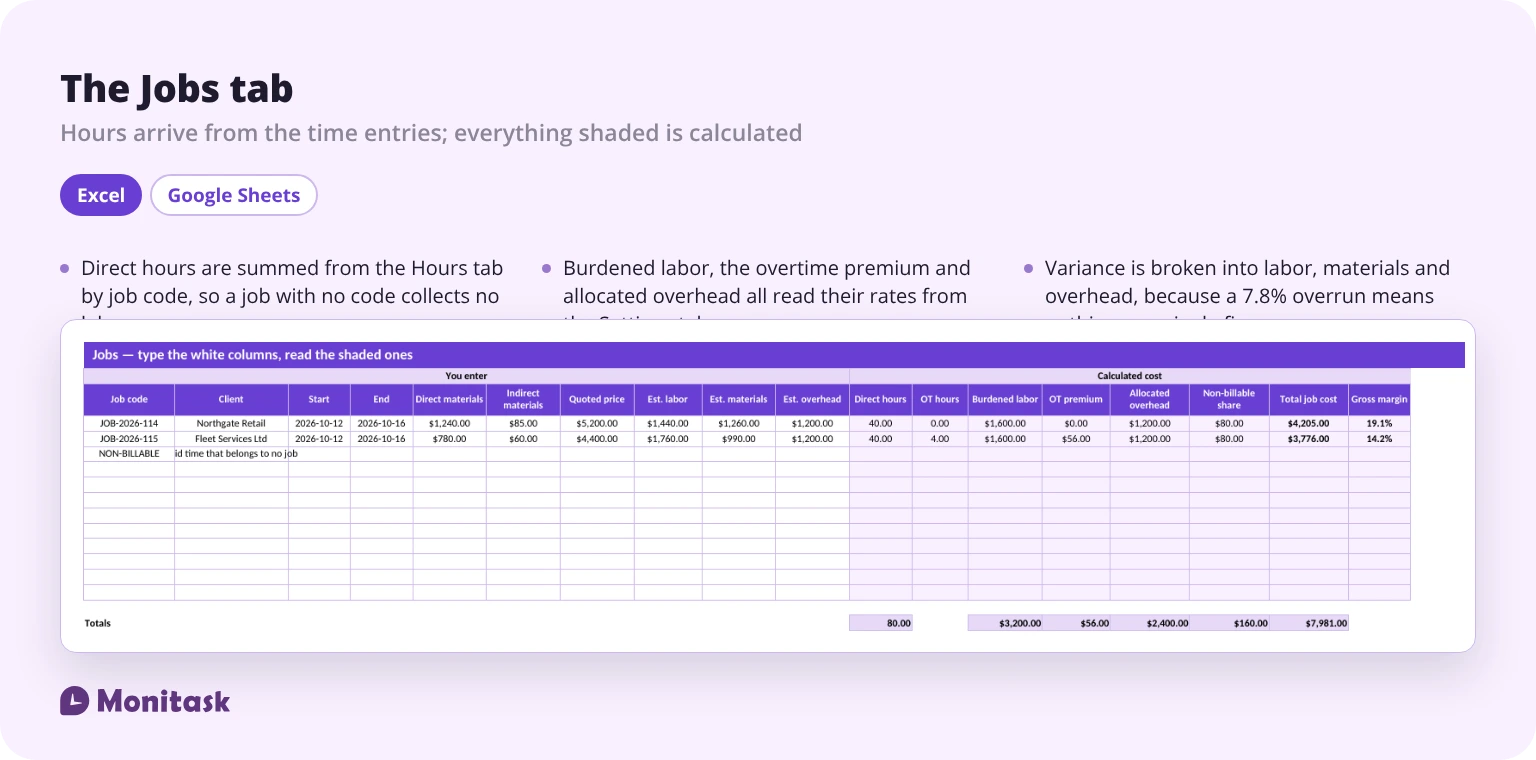The height and width of the screenshot is (760, 1536).
Task: Click the $85.00 indirect materials cell
Action: (523, 423)
